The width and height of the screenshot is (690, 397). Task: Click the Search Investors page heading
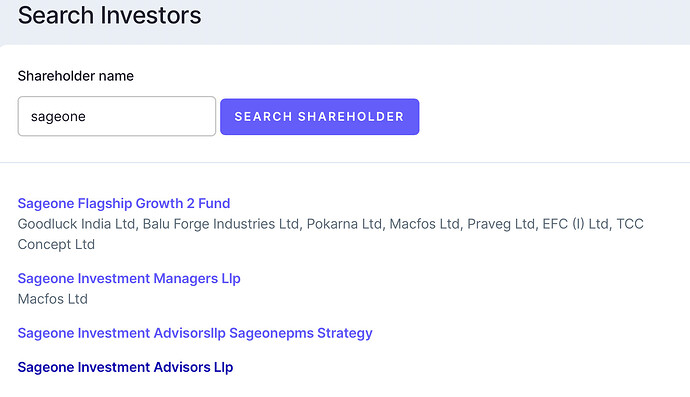coord(110,15)
